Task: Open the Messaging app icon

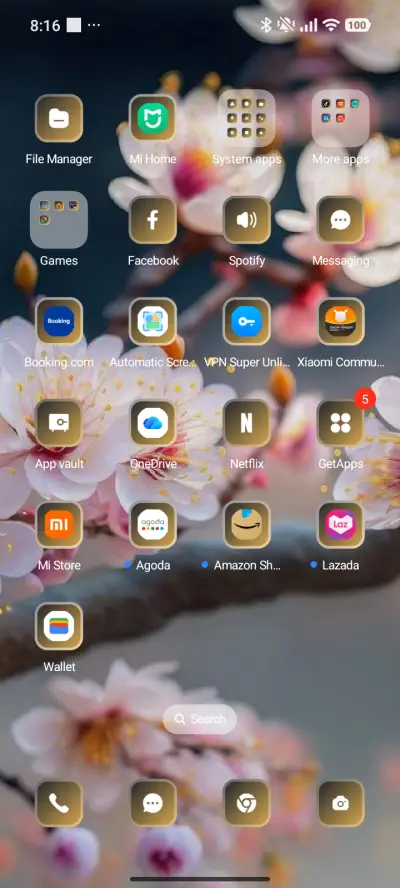Action: coord(340,220)
